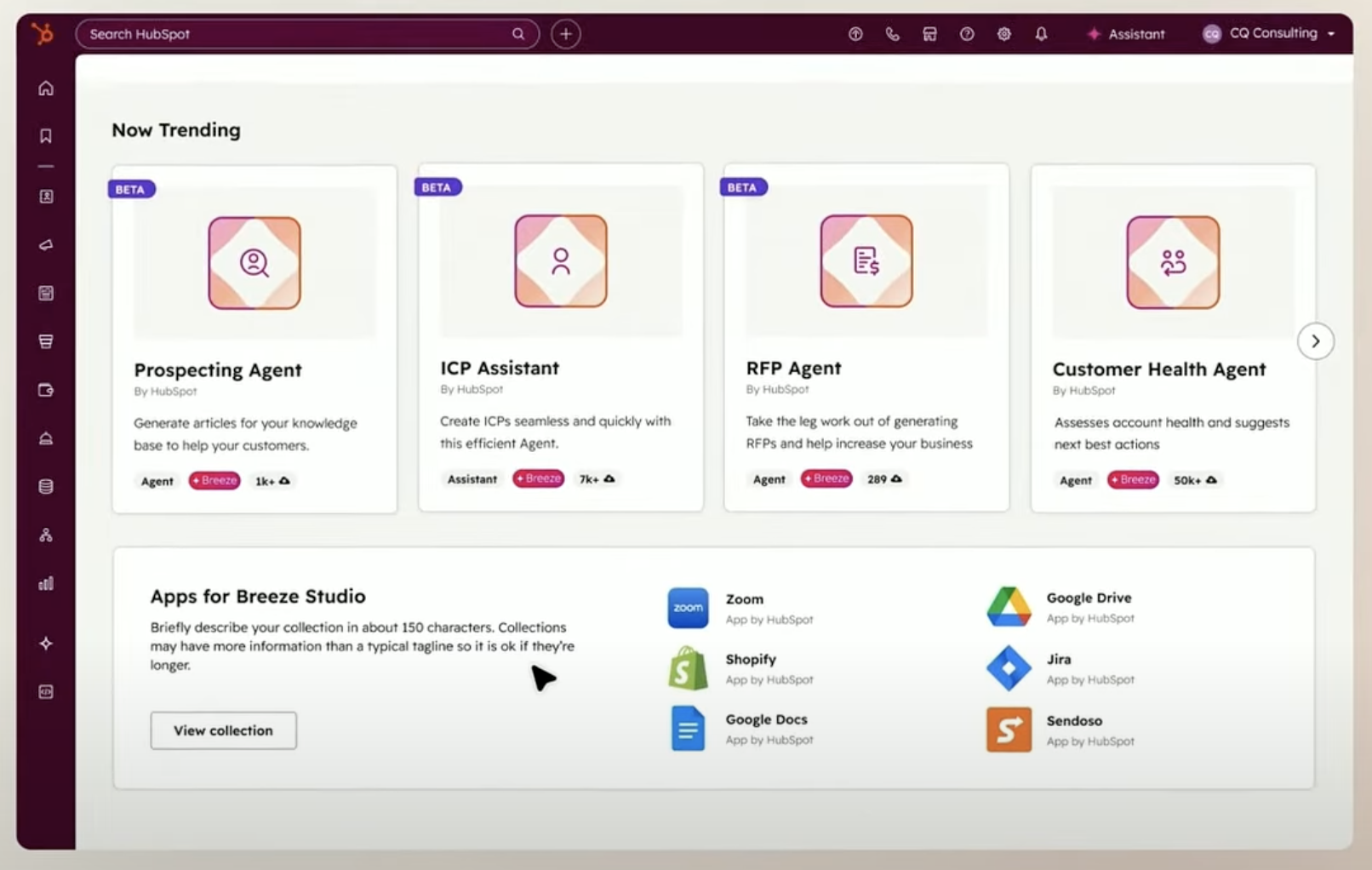This screenshot has height=870, width=1372.
Task: Click the HubSpot sprocket logo
Action: 42,34
